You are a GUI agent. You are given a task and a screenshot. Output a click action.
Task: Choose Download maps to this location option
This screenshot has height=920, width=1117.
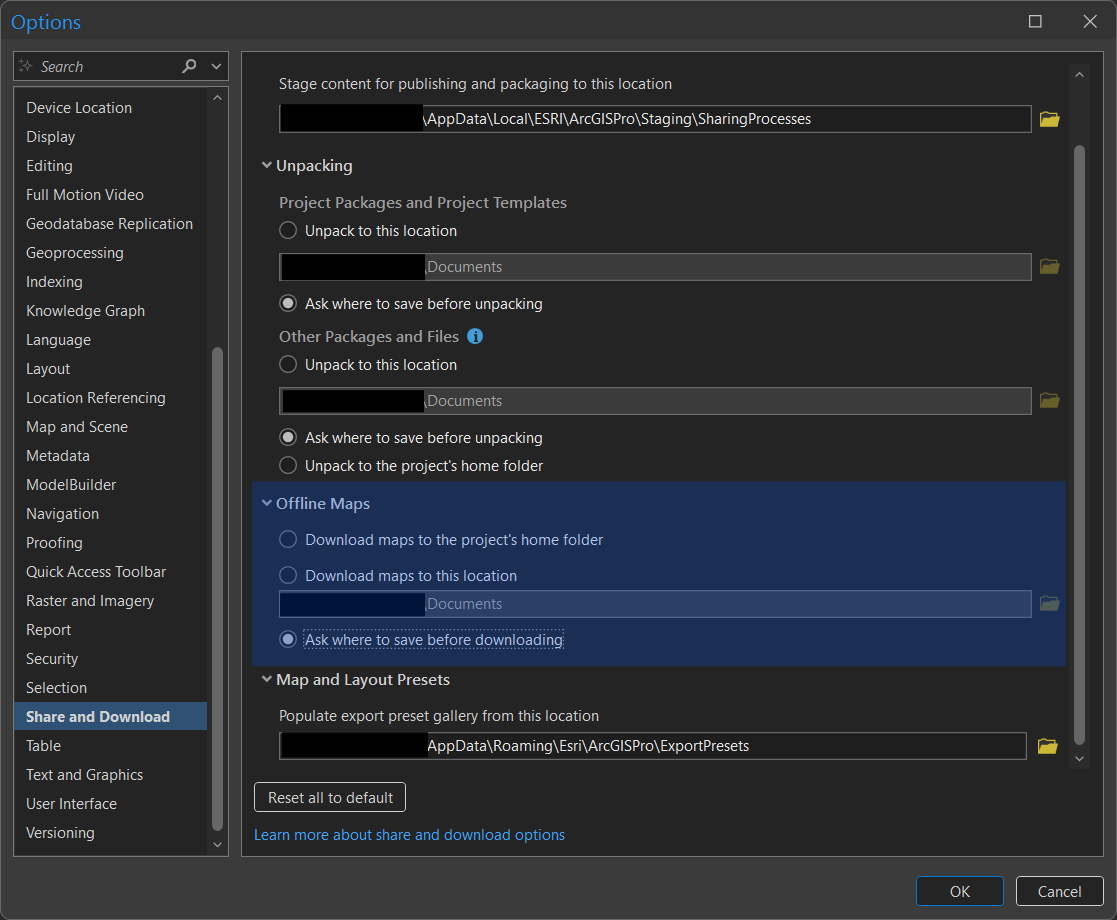pyautogui.click(x=288, y=575)
